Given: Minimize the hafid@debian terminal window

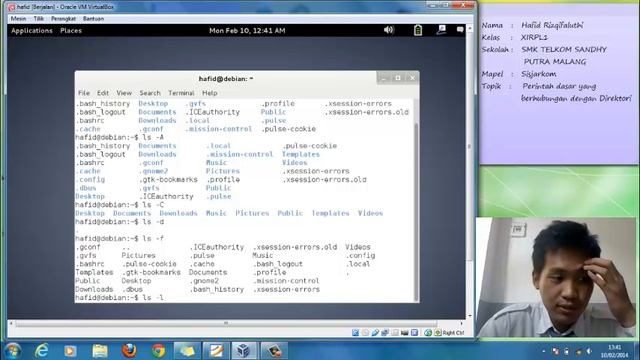Looking at the screenshot, I should point(384,78).
